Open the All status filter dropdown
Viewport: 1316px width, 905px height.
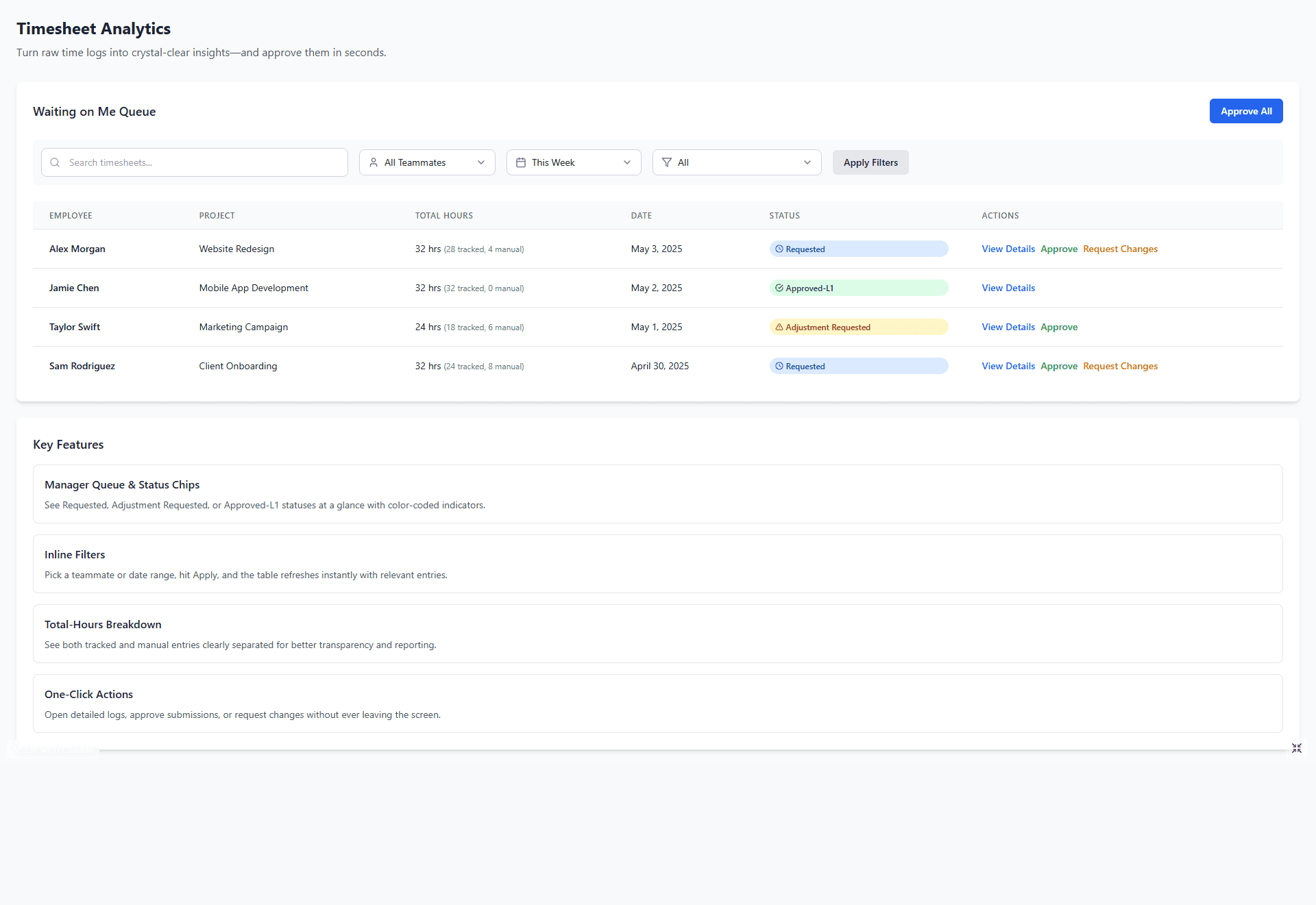tap(737, 162)
